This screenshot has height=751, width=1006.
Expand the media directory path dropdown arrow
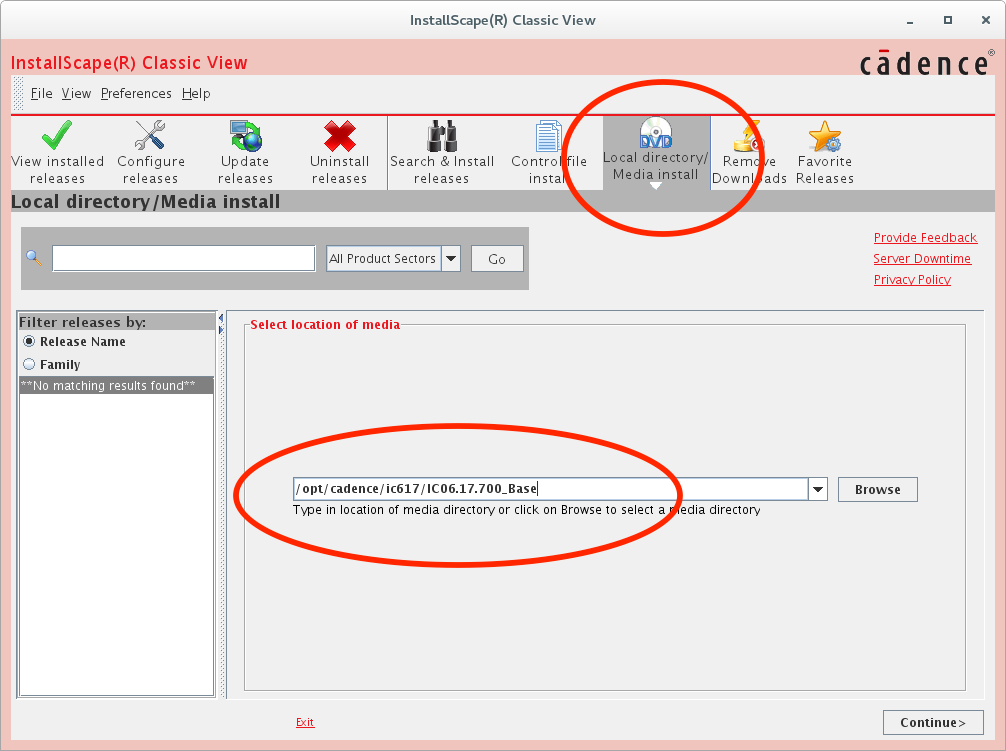[x=818, y=489]
